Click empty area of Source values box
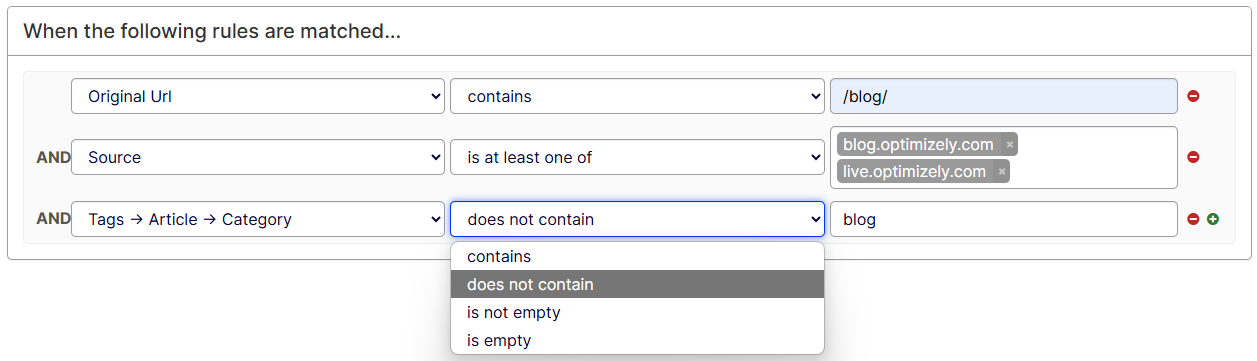The width and height of the screenshot is (1257, 361). click(1095, 158)
